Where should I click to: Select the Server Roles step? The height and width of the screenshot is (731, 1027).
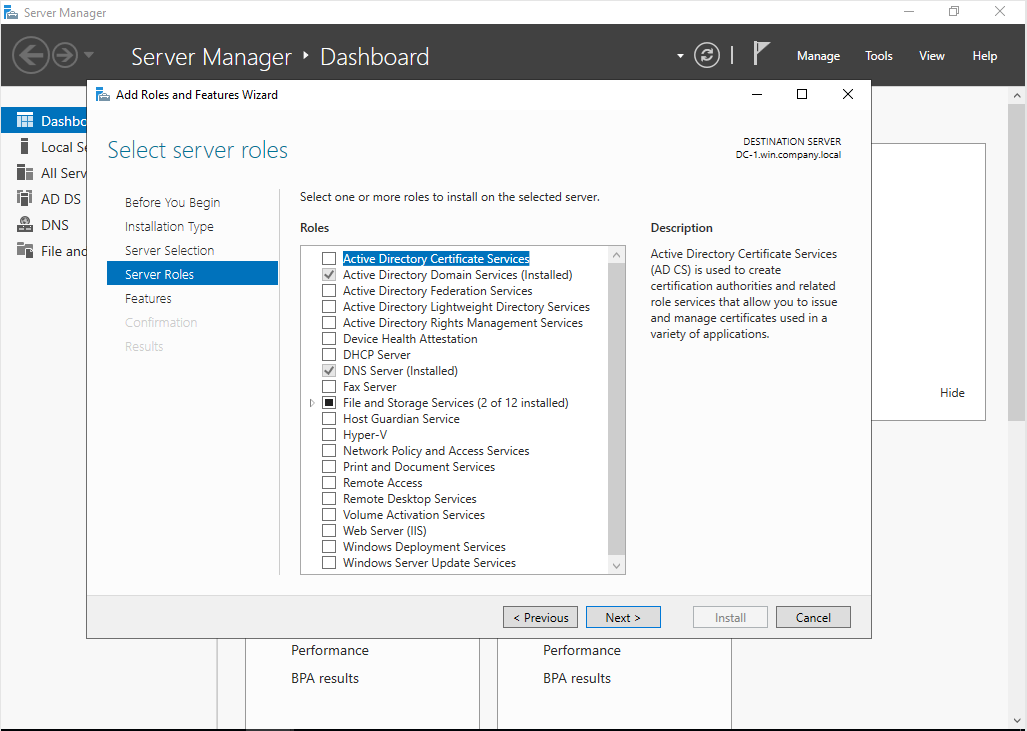[192, 274]
